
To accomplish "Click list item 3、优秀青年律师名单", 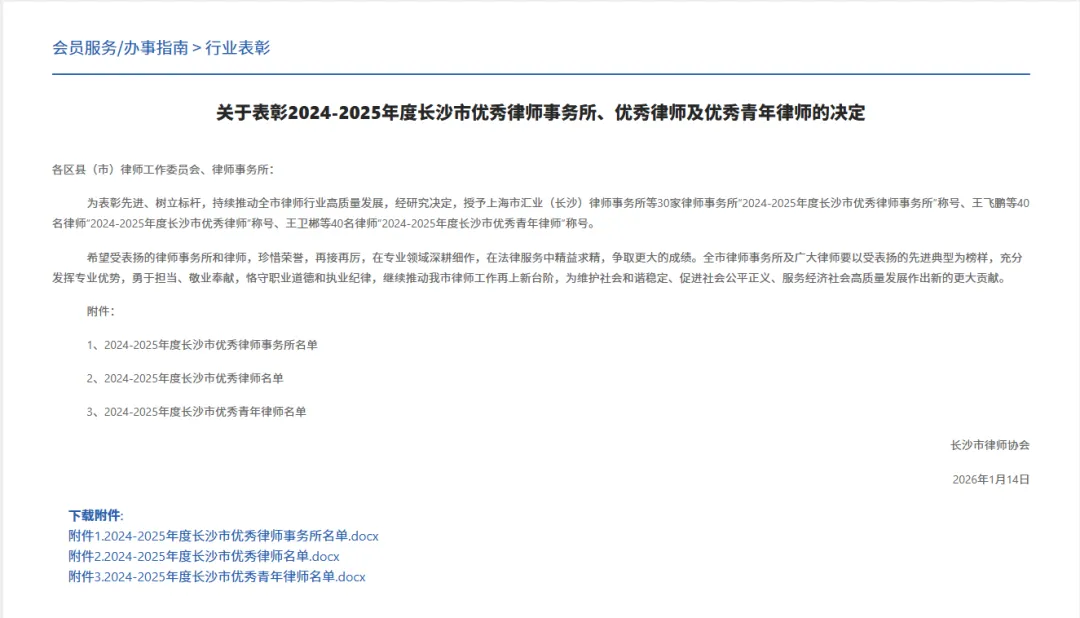I will click(x=196, y=411).
